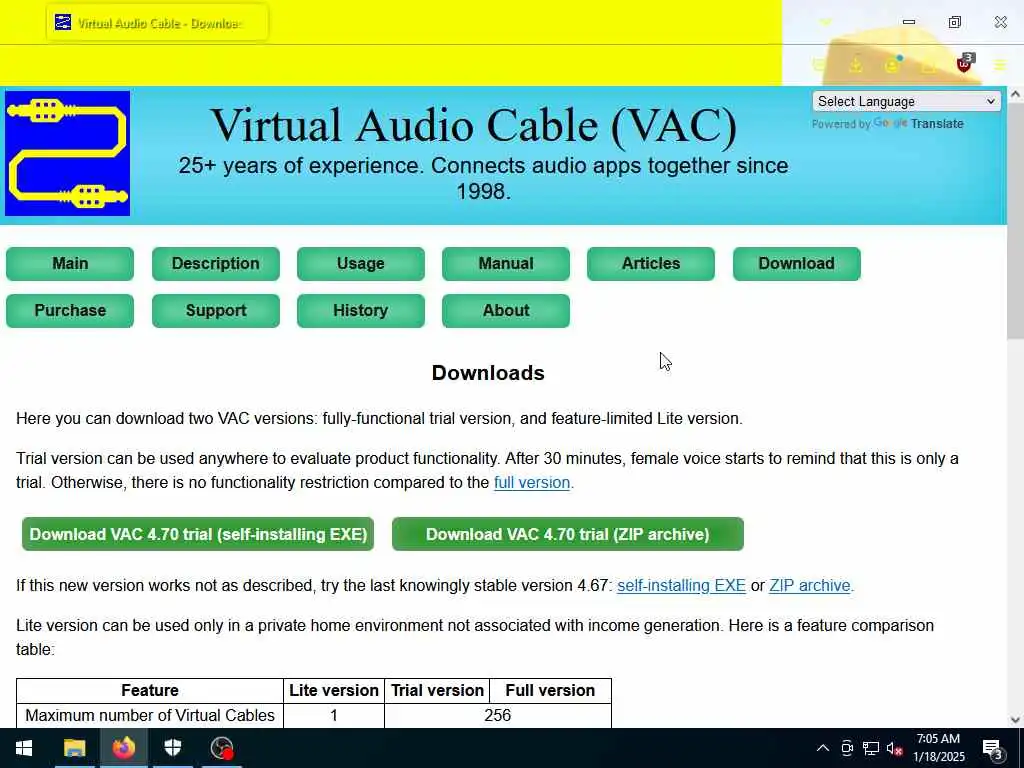The height and width of the screenshot is (768, 1024).
Task: Click Maximum number of Virtual Cables cell
Action: pos(150,716)
